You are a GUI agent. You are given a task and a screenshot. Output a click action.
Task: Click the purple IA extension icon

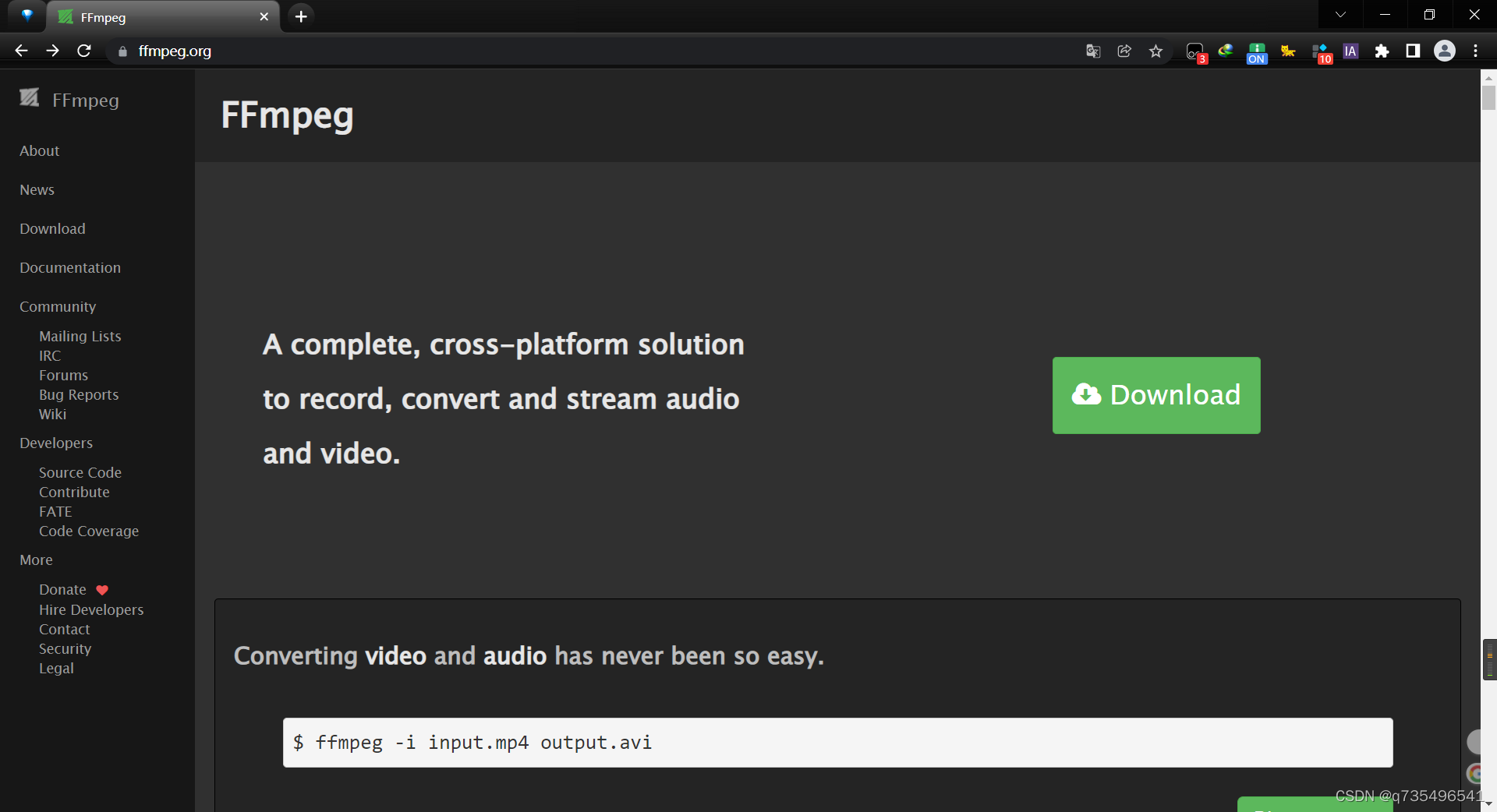click(x=1350, y=51)
